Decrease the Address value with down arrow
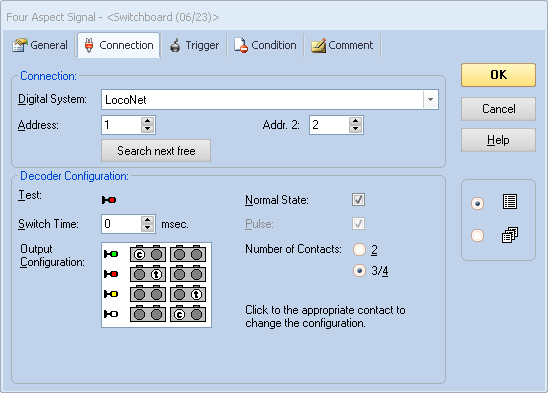The image size is (548, 393). (147, 129)
